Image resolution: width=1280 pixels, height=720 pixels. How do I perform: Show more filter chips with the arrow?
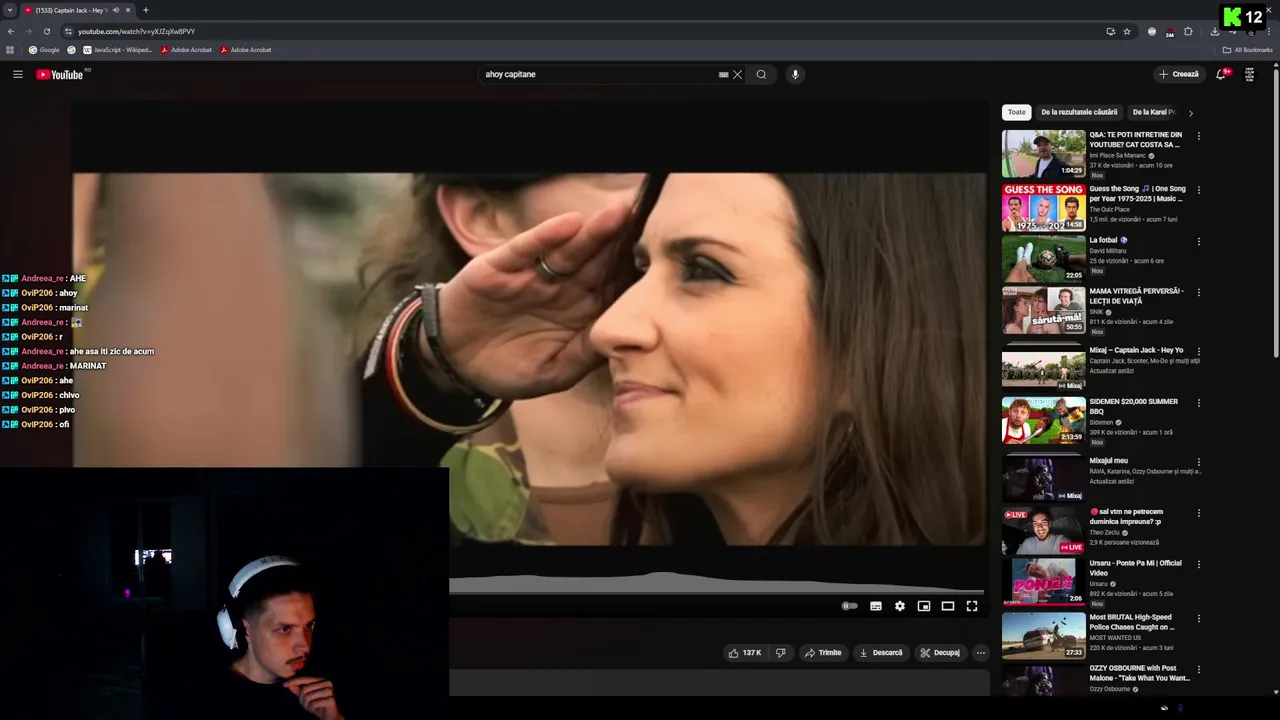(x=1190, y=113)
